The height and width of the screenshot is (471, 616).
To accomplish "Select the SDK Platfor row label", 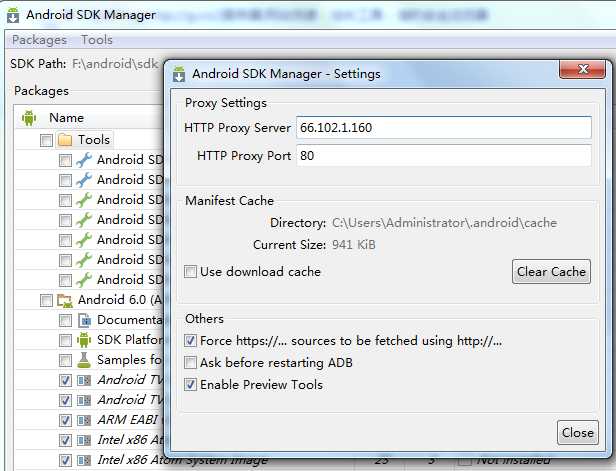I will (130, 340).
